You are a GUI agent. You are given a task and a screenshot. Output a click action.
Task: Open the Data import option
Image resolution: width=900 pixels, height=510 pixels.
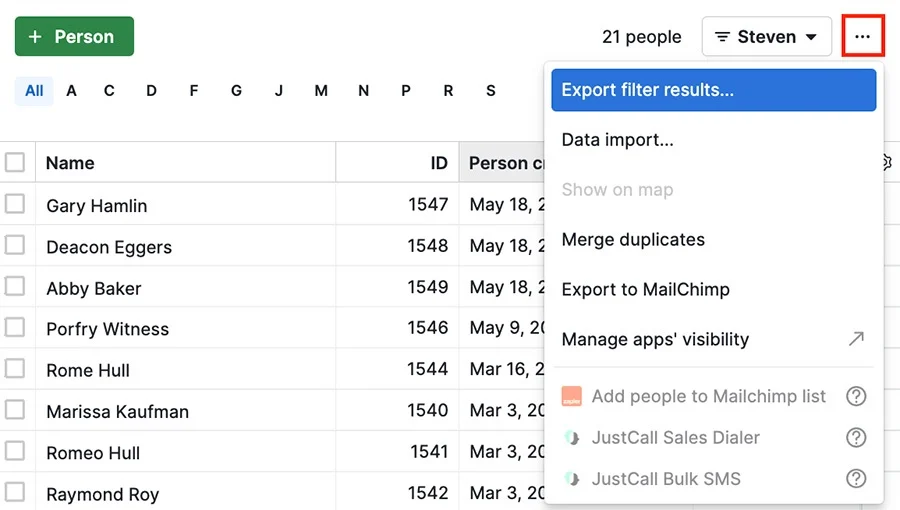coord(617,140)
